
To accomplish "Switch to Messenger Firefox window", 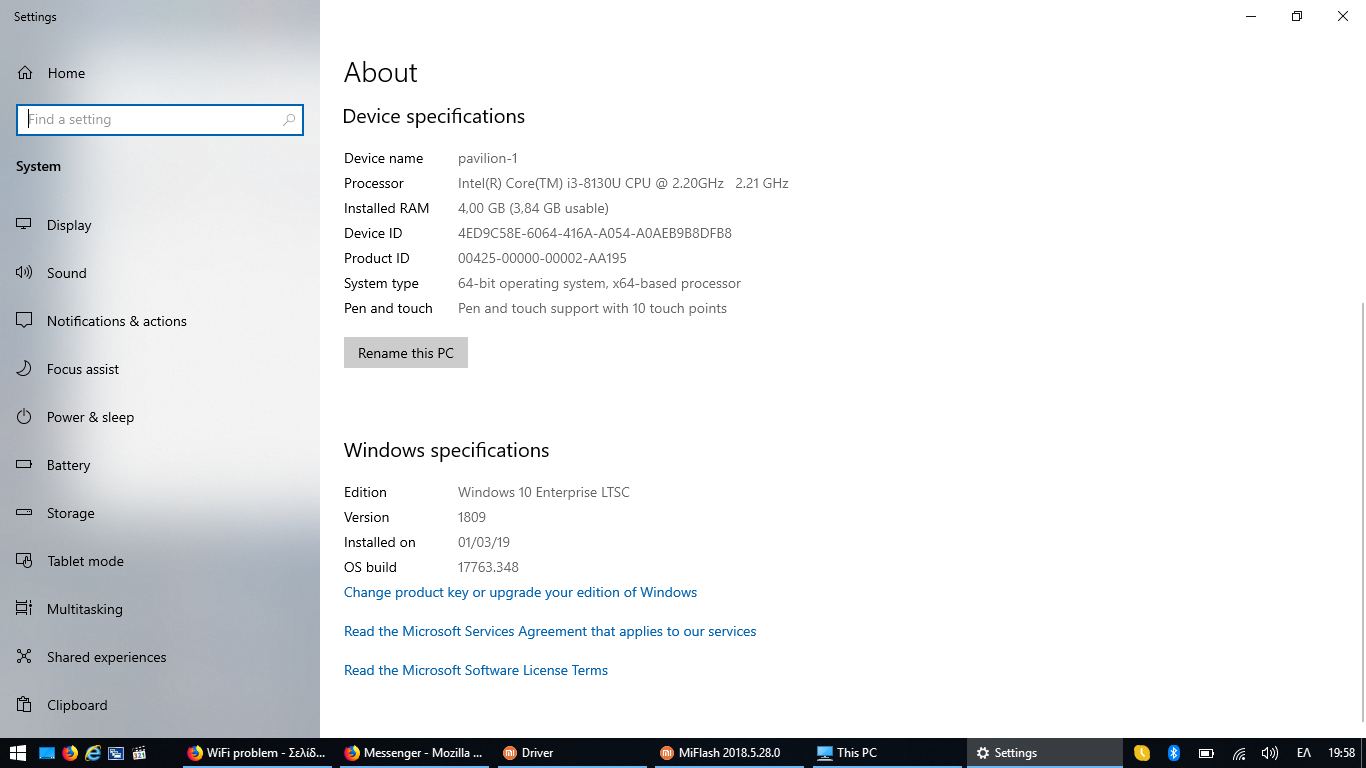I will 413,753.
